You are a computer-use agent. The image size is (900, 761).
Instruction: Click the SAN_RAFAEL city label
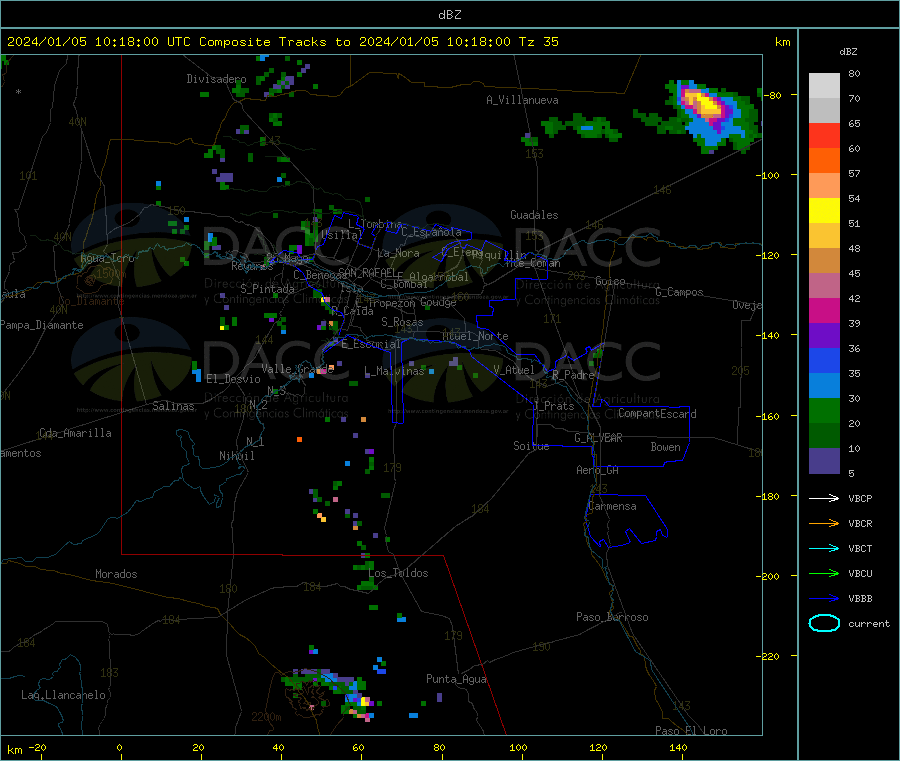(368, 272)
